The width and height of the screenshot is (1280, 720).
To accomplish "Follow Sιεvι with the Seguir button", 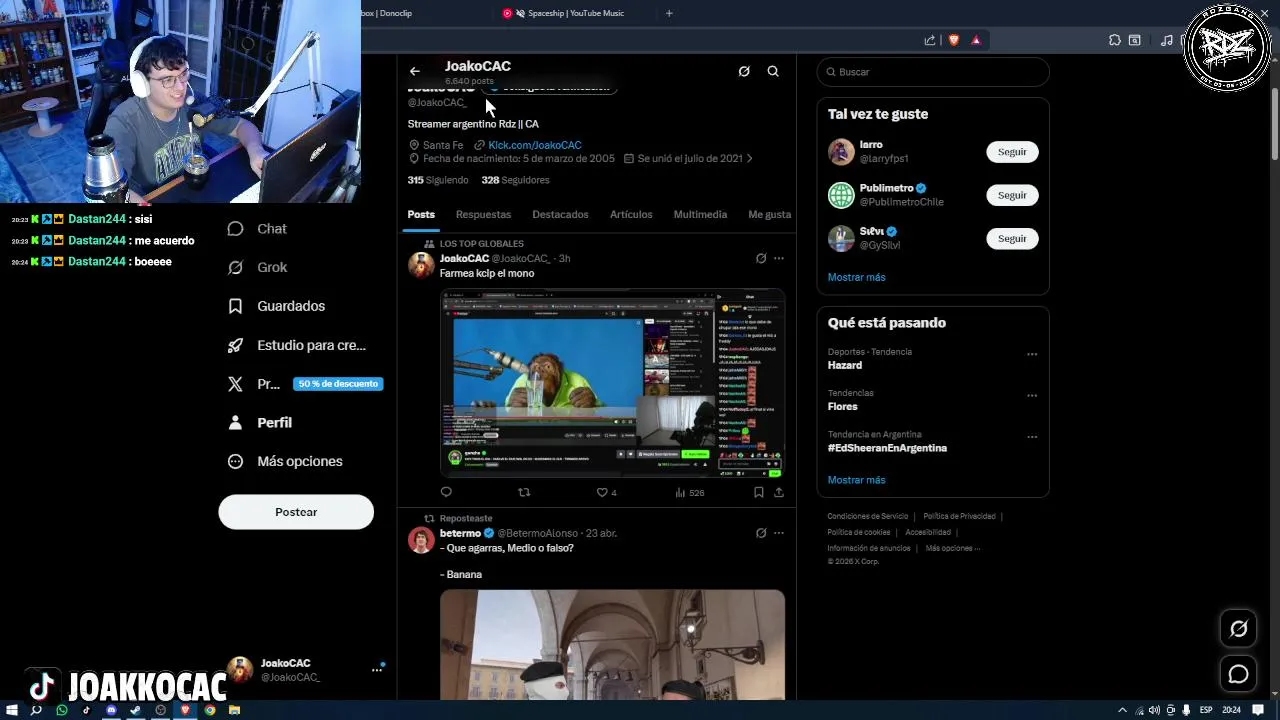I will click(x=1012, y=238).
